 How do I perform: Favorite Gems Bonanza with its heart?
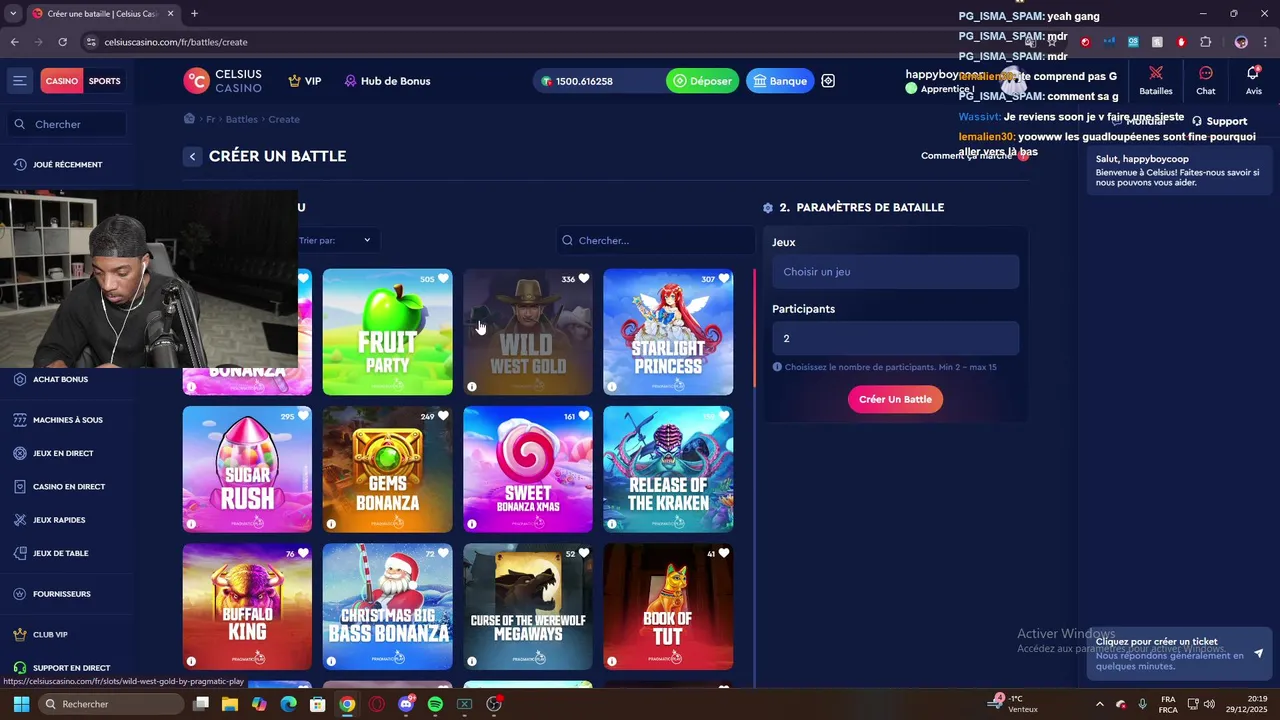click(x=443, y=416)
